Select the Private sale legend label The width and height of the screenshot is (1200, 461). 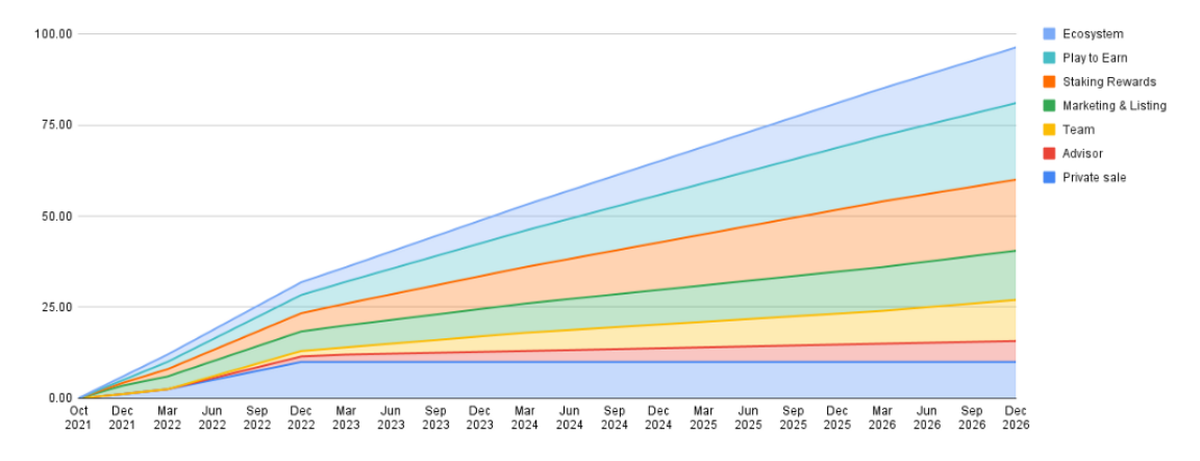1096,178
